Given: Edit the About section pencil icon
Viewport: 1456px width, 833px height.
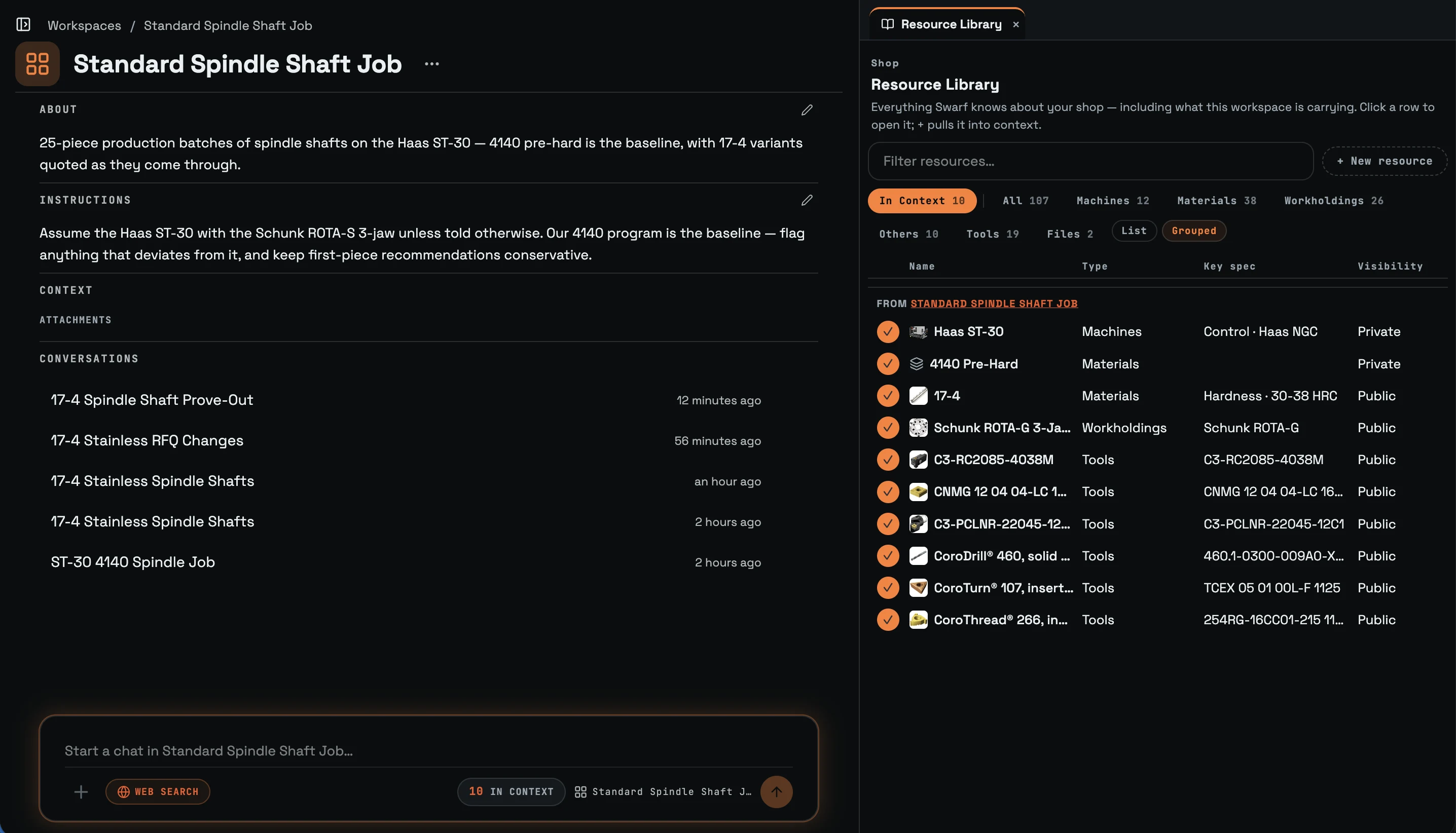Looking at the screenshot, I should click(807, 110).
